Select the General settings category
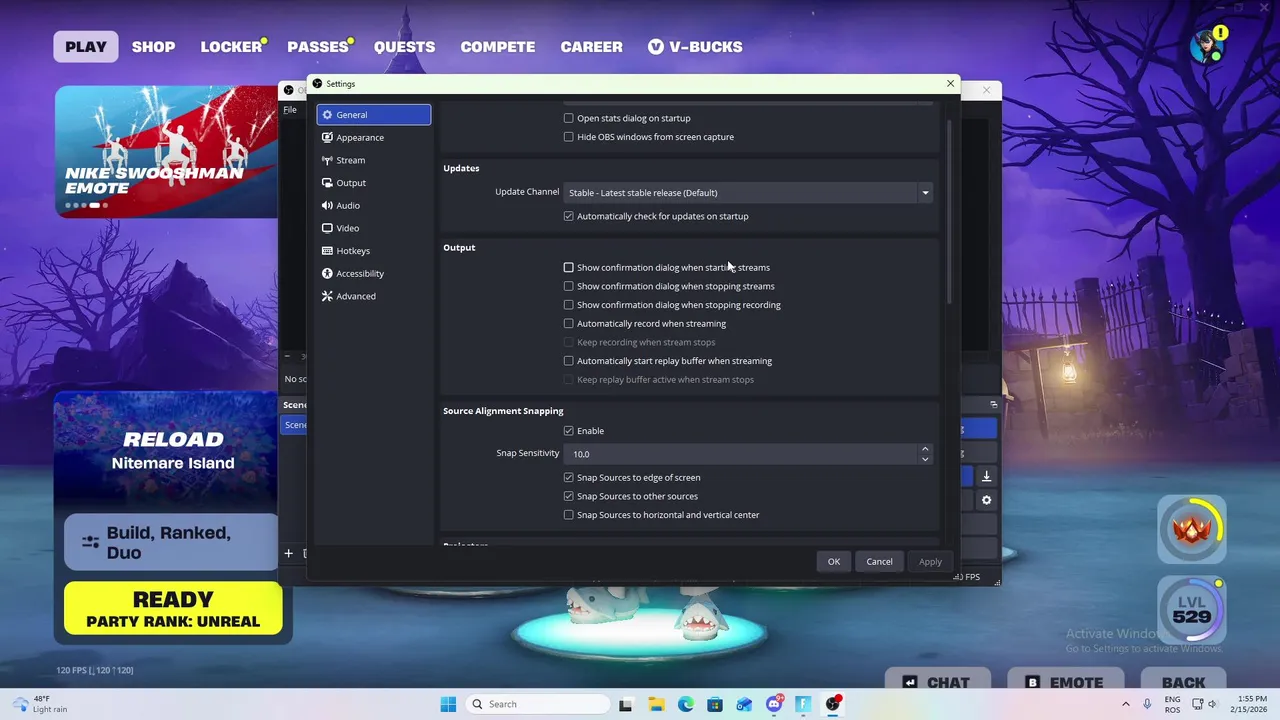This screenshot has width=1280, height=720. point(374,115)
